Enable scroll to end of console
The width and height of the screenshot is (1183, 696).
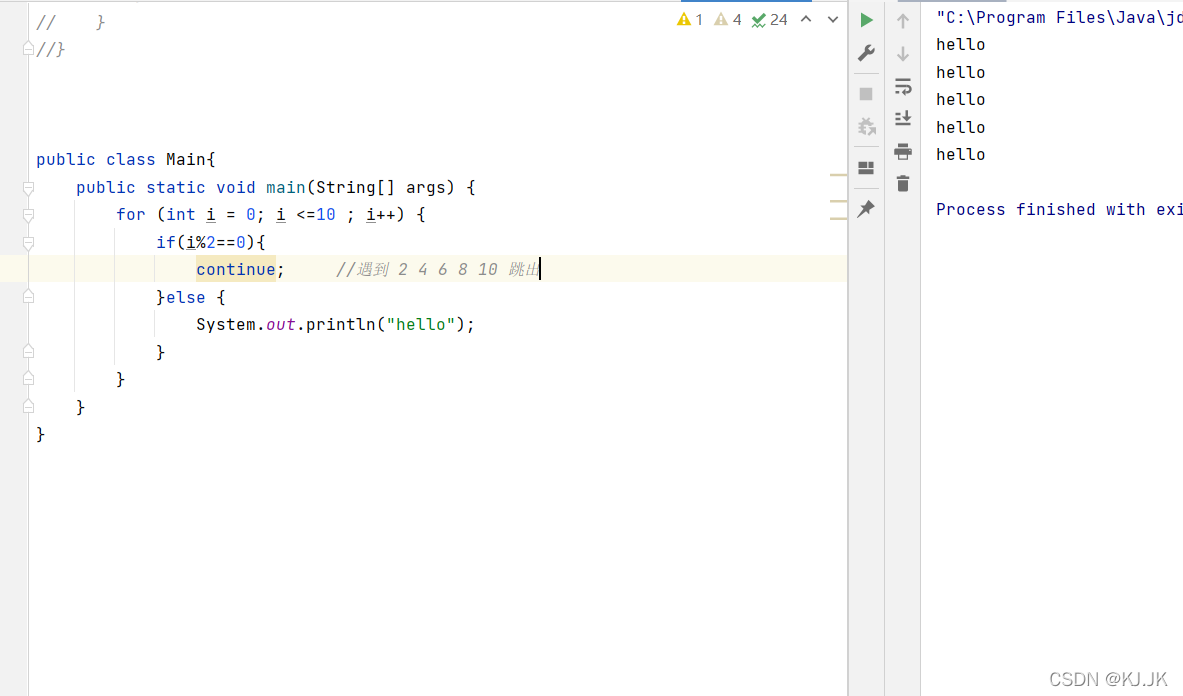(x=902, y=118)
